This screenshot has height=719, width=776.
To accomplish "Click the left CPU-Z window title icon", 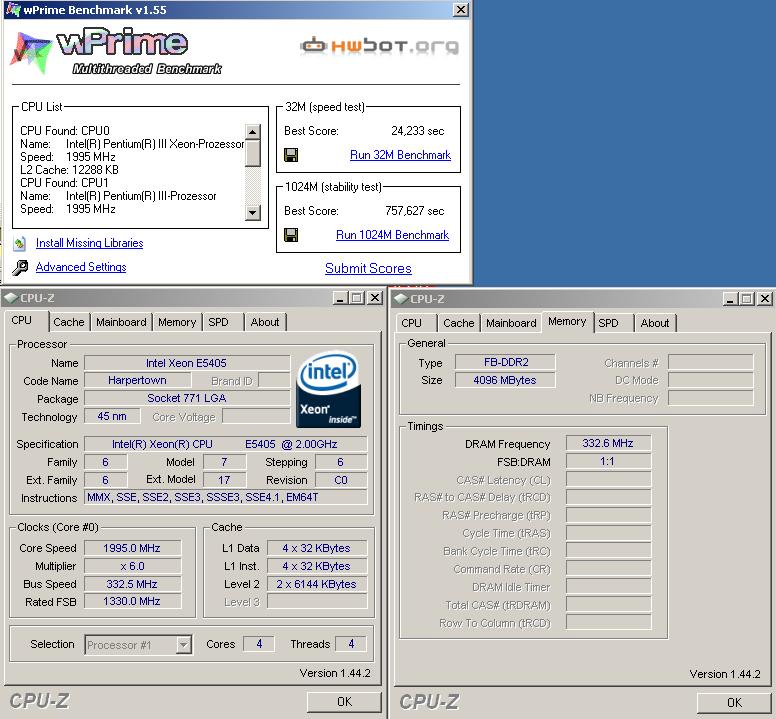I will [x=10, y=298].
